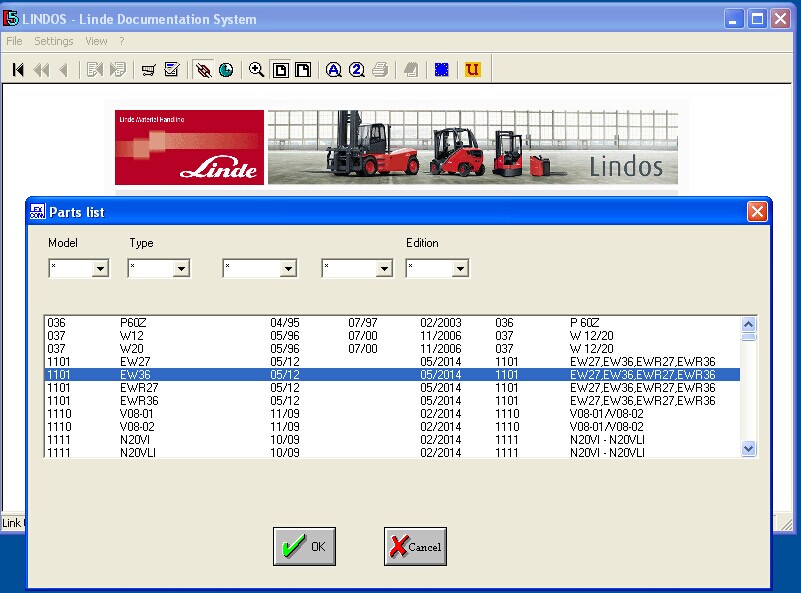Open the '?' help menu
The image size is (801, 593).
pyautogui.click(x=122, y=41)
